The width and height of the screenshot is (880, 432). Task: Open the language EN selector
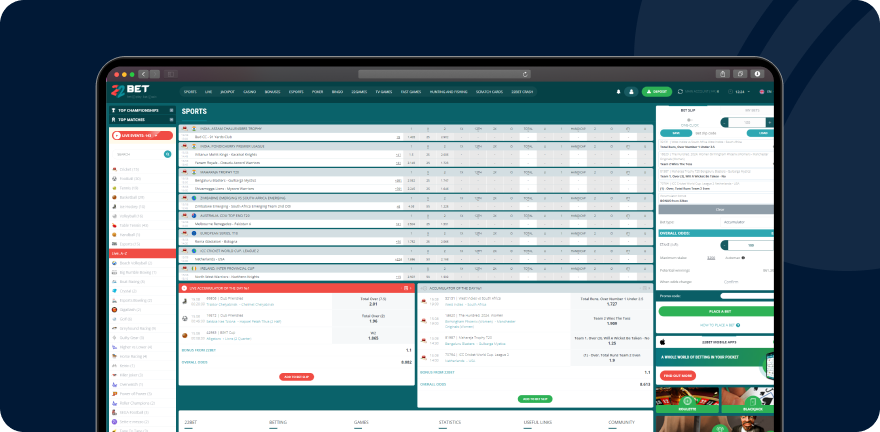tap(766, 91)
